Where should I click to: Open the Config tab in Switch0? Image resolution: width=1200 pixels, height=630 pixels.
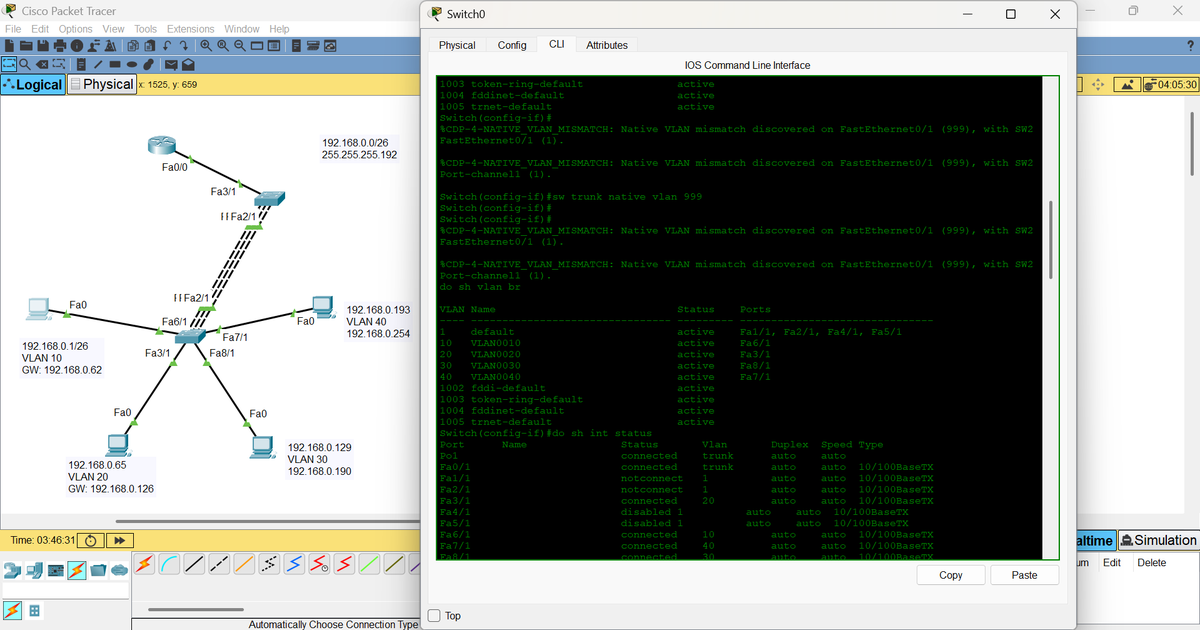coord(512,45)
